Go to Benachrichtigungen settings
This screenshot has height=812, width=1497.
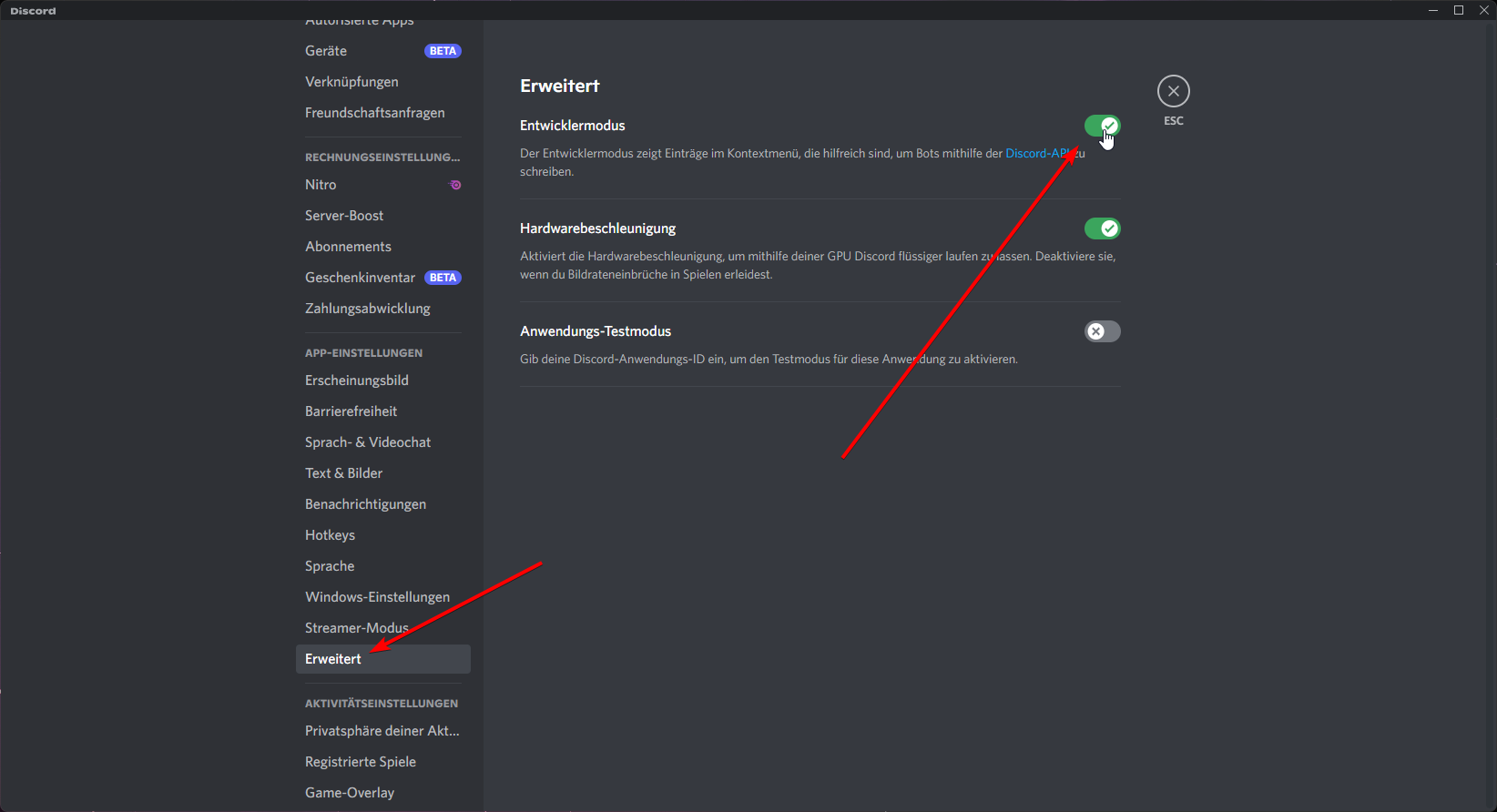[x=365, y=504]
